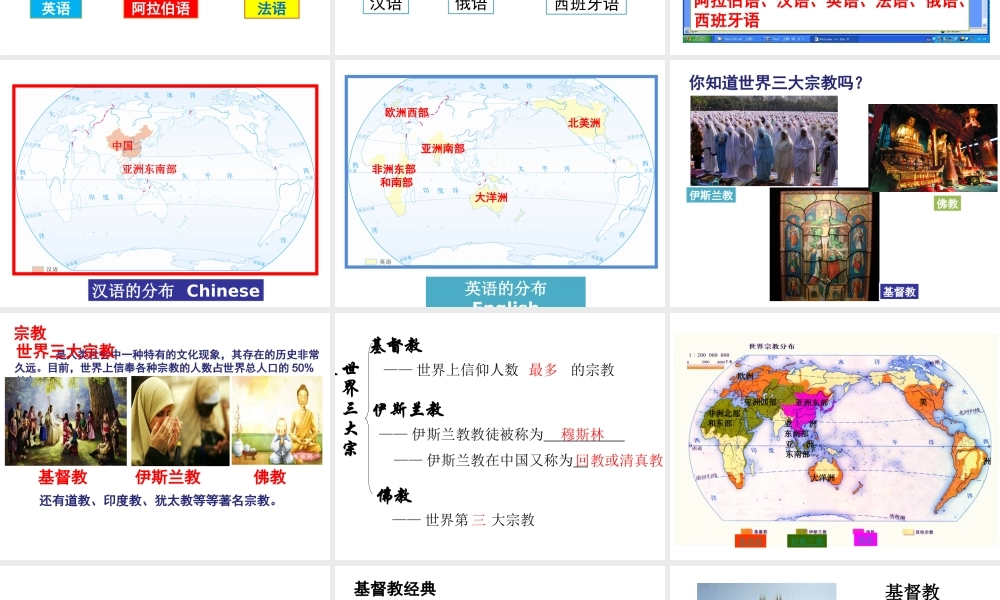
Task: Click the 基督教 title in bottom-right slide
Action: (x=912, y=591)
